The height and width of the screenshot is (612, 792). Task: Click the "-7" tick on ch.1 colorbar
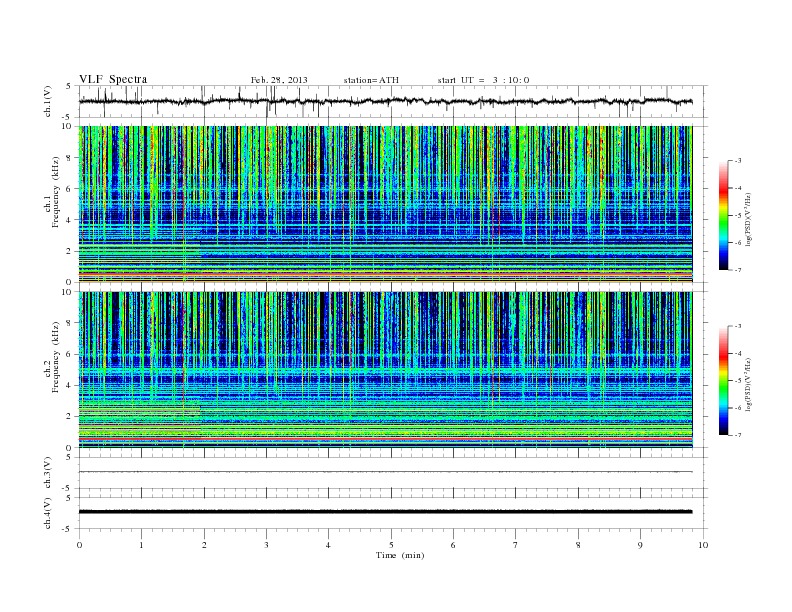[x=738, y=270]
